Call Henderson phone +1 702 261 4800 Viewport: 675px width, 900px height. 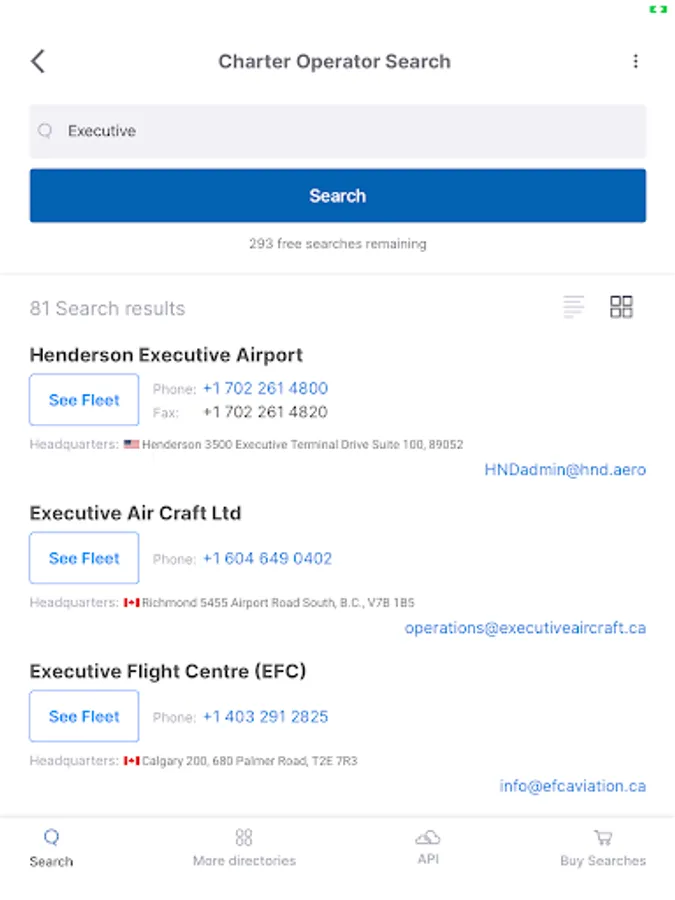click(265, 388)
